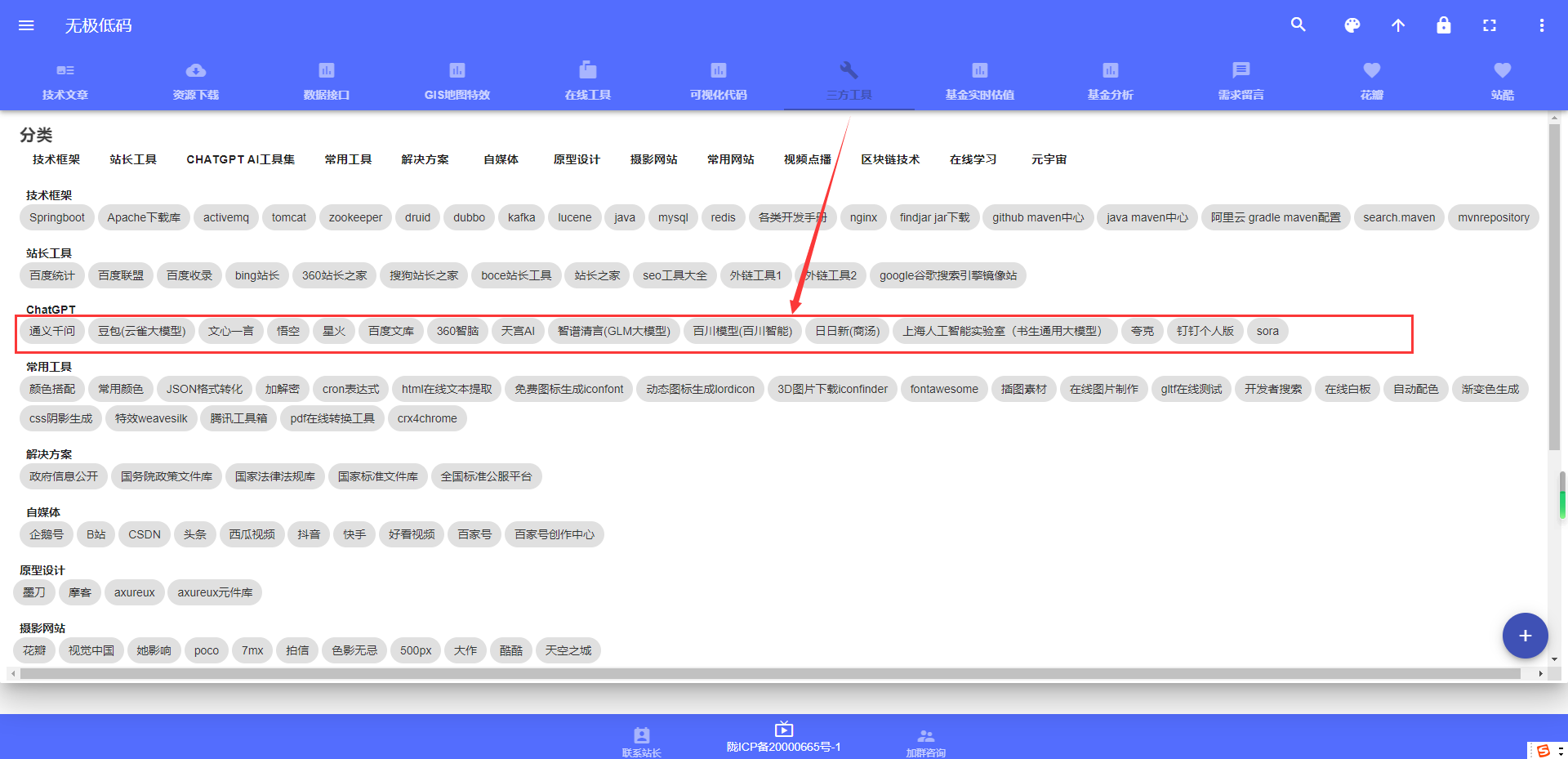Click the horizontal scrollbar thumb
1568x759 pixels.
[x=770, y=674]
